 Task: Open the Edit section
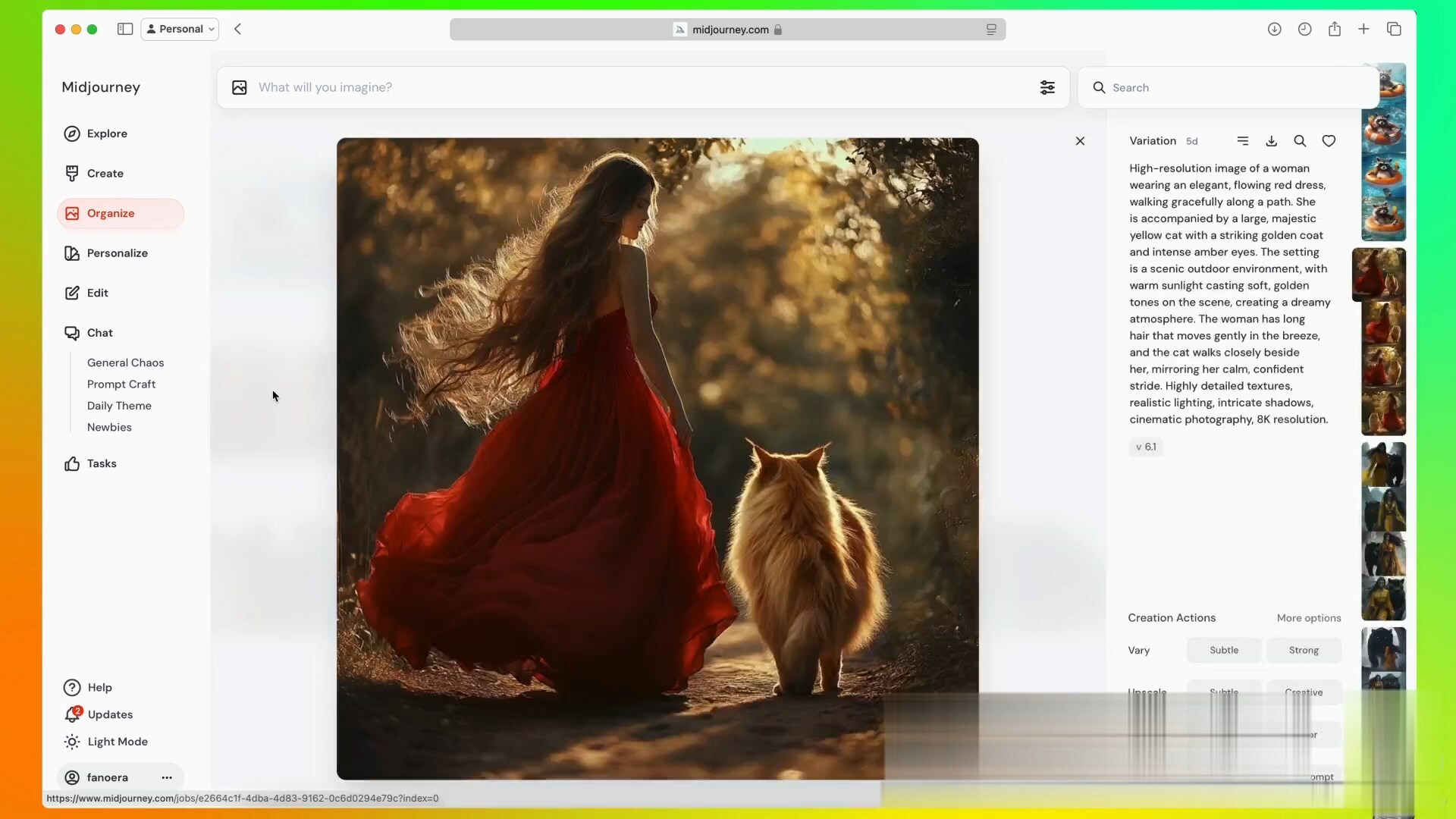click(97, 293)
